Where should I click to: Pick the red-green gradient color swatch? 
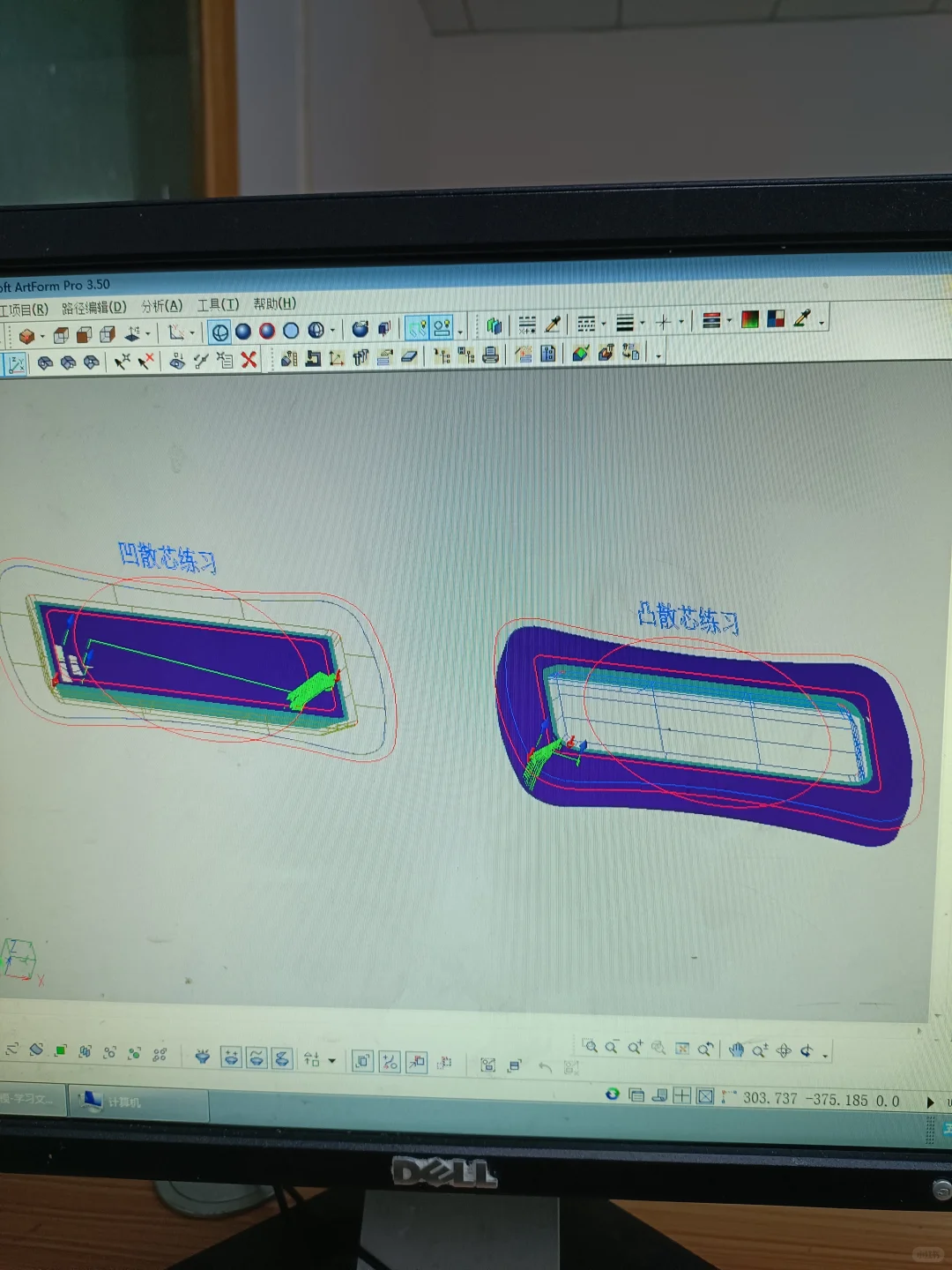tap(750, 319)
